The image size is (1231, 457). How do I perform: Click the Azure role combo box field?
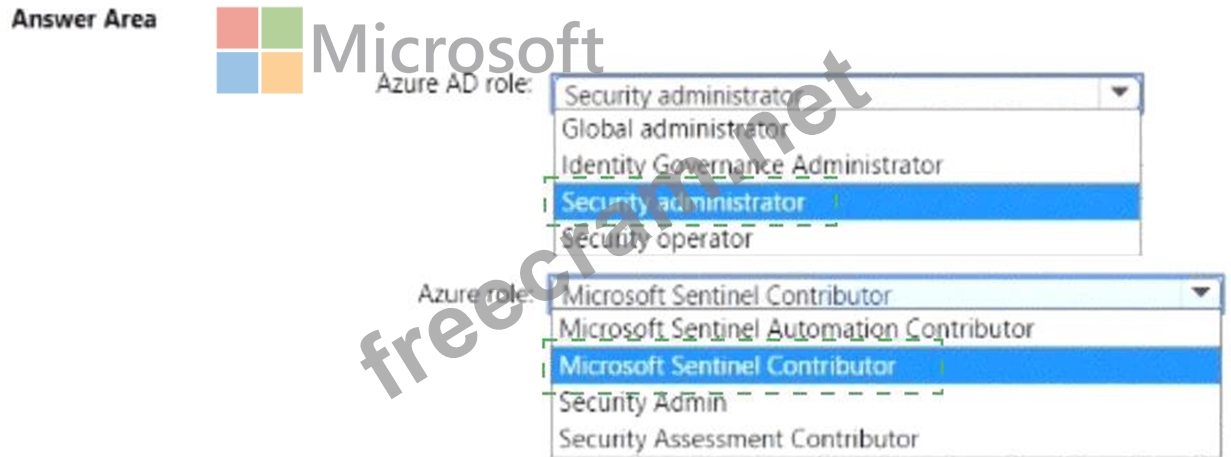860,295
